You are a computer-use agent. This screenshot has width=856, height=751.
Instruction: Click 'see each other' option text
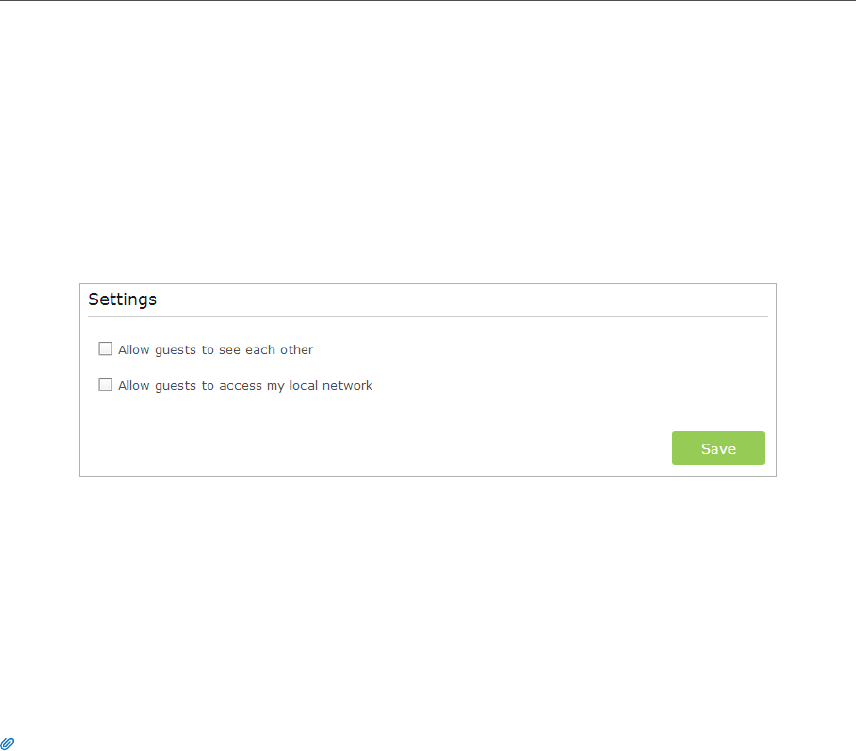(266, 350)
